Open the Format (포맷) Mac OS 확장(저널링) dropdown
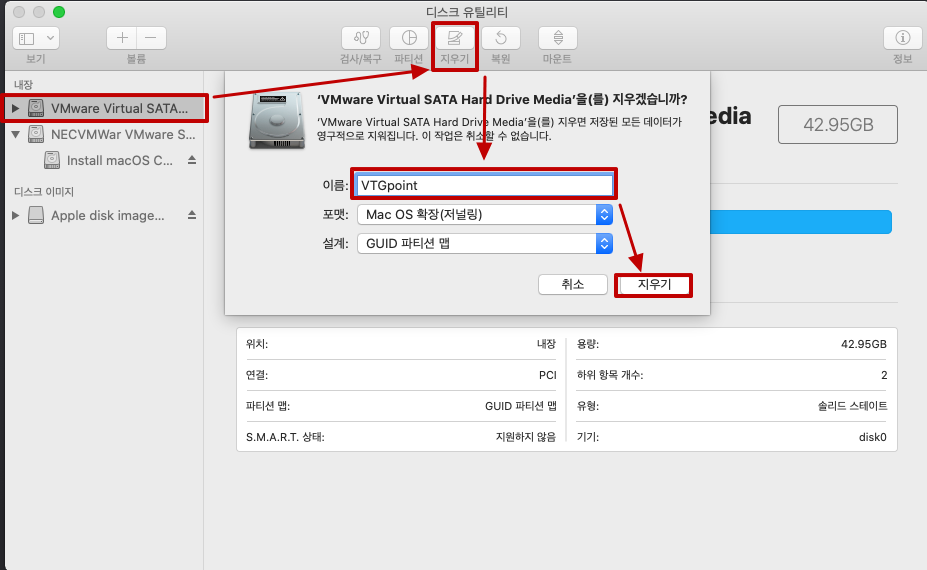927x570 pixels. pos(485,215)
